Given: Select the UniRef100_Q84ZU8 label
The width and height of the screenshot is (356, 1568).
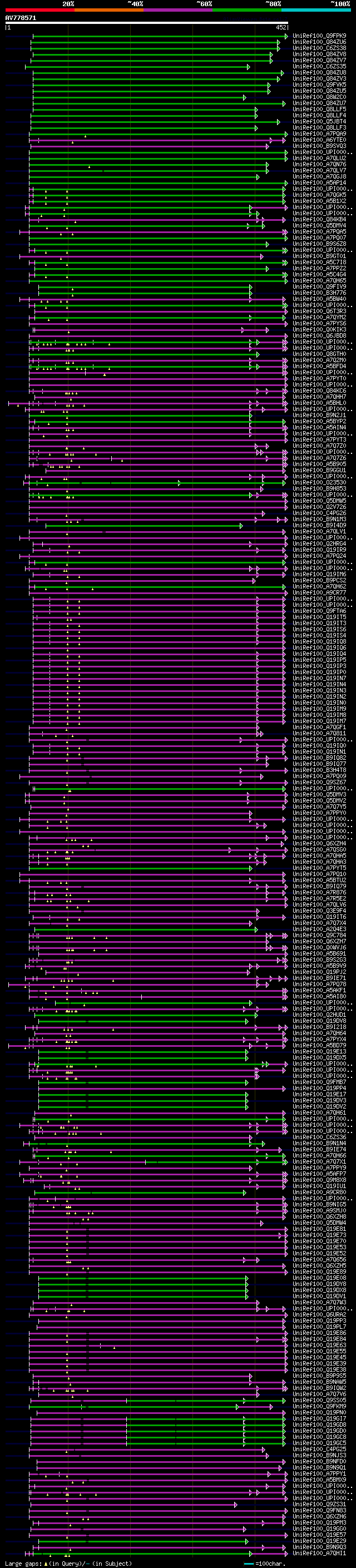Looking at the screenshot, I should [319, 72].
